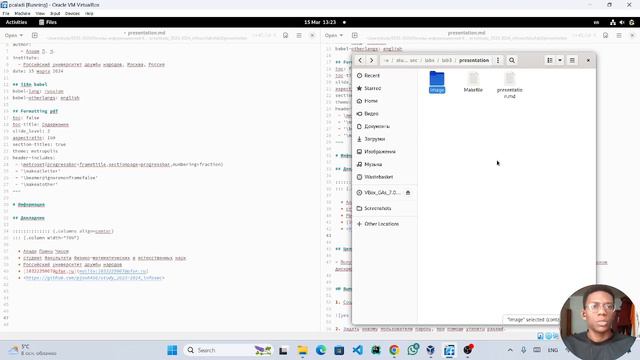Open GNOME Activities overview
640x360 pixels.
[16, 22]
